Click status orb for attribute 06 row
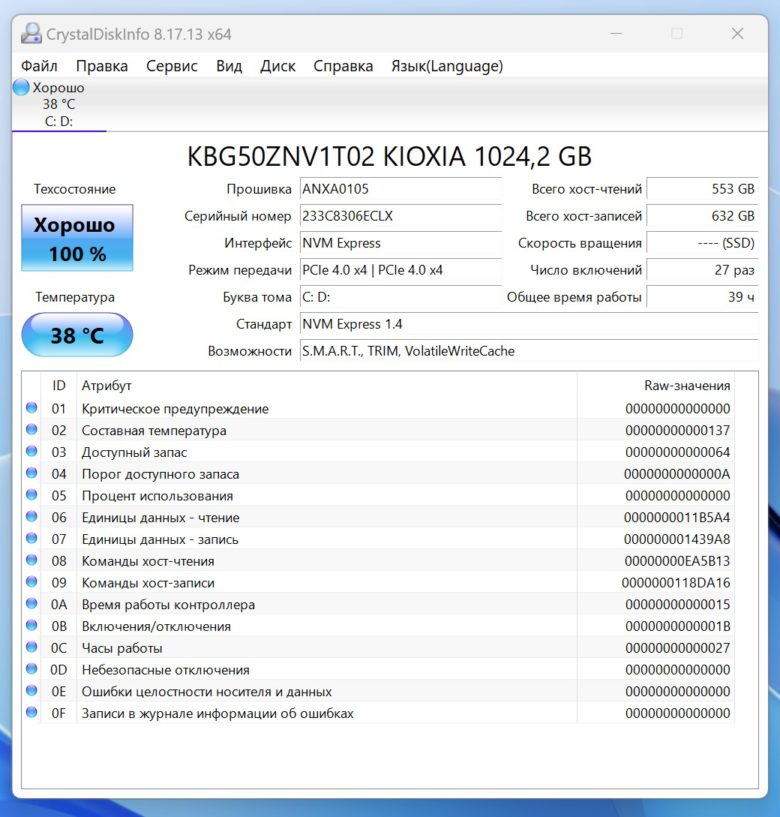This screenshot has width=780, height=817. (32, 516)
